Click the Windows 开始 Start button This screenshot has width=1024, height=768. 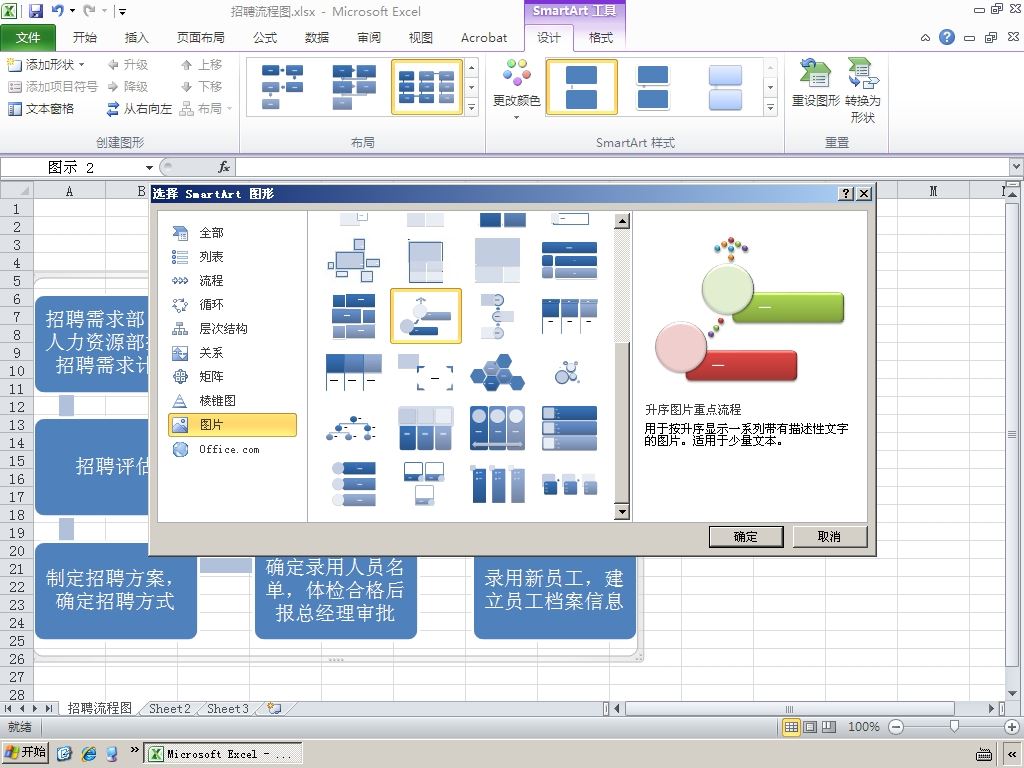(25, 752)
